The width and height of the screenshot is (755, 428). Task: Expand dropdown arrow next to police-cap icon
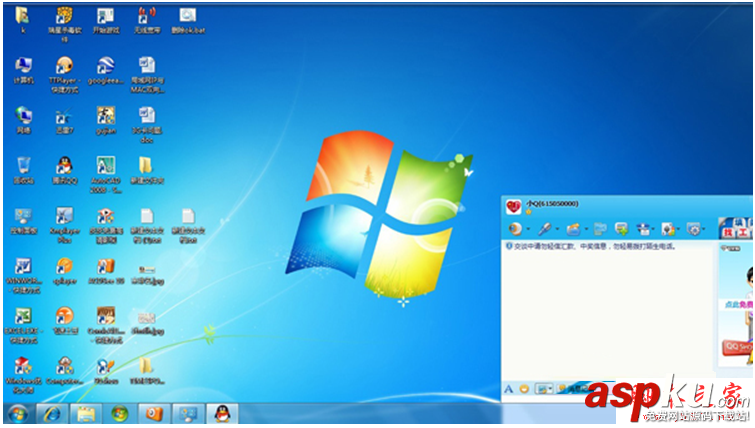[653, 230]
